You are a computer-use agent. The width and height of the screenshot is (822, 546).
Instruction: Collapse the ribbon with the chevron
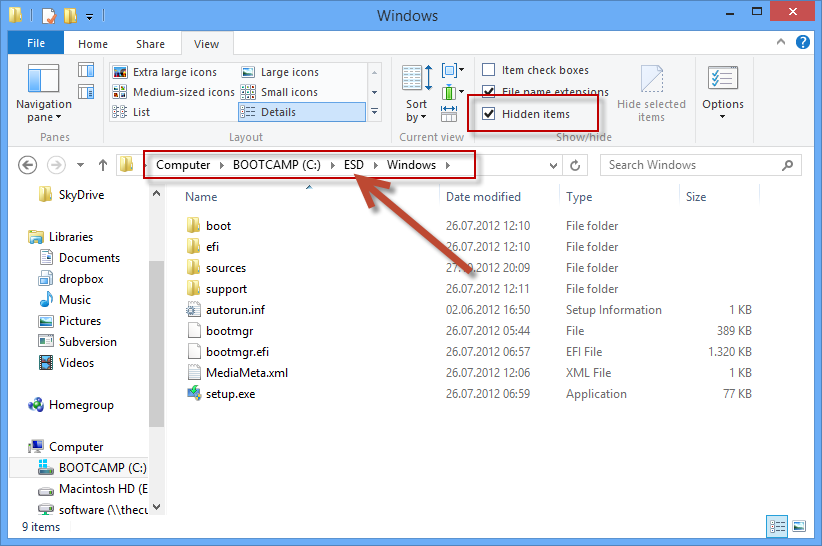(781, 43)
